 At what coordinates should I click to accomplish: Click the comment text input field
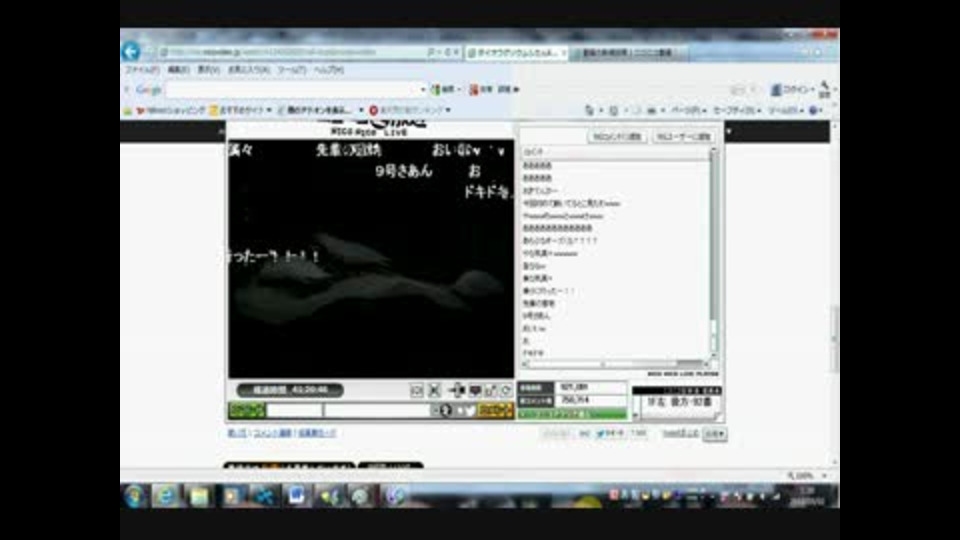point(377,410)
